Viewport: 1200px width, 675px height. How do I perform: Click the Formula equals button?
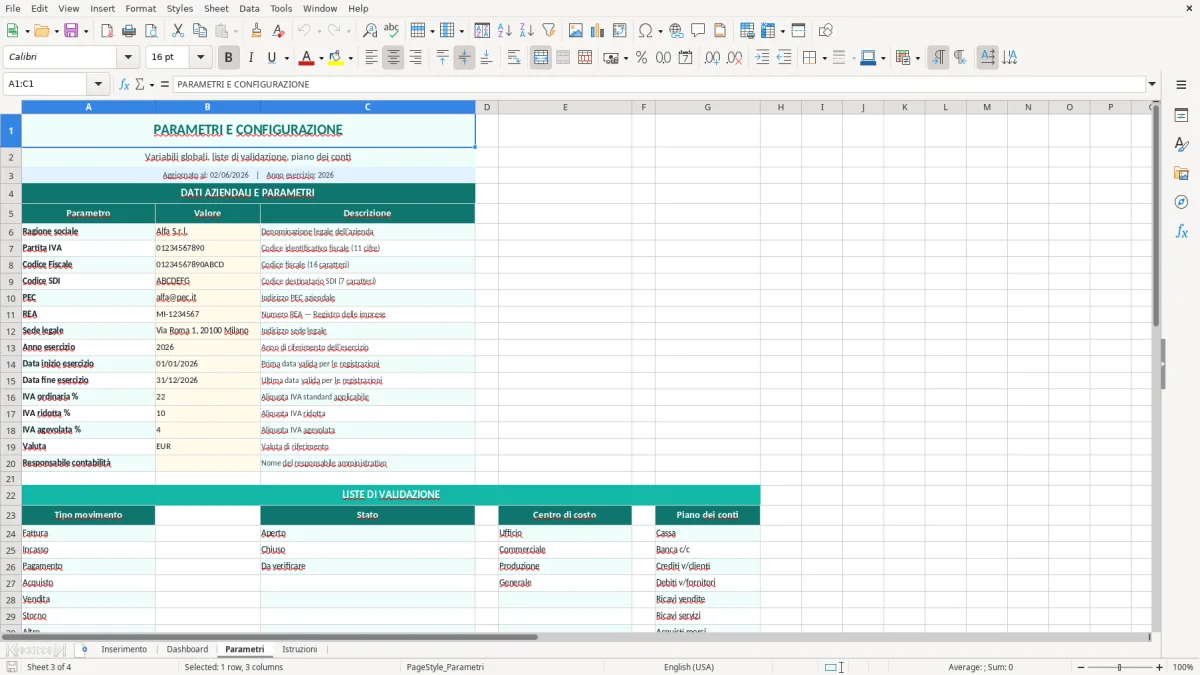165,84
